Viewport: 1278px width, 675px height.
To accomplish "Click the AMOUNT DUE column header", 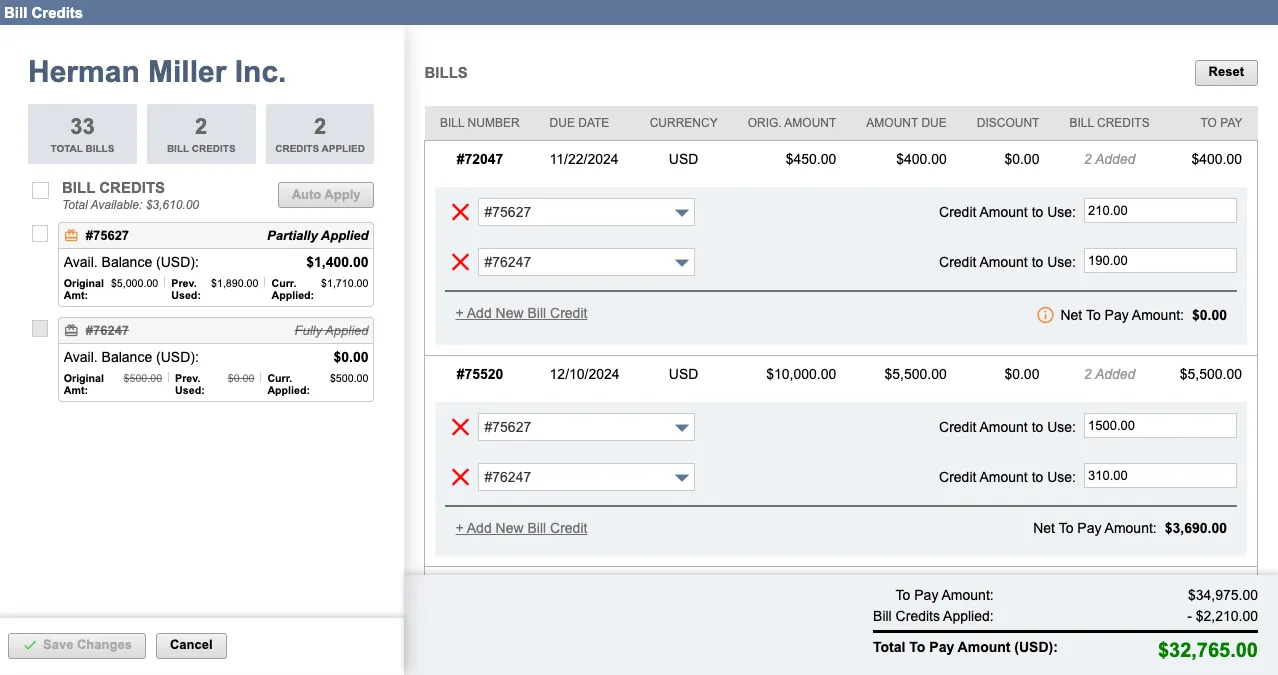I will pyautogui.click(x=906, y=123).
